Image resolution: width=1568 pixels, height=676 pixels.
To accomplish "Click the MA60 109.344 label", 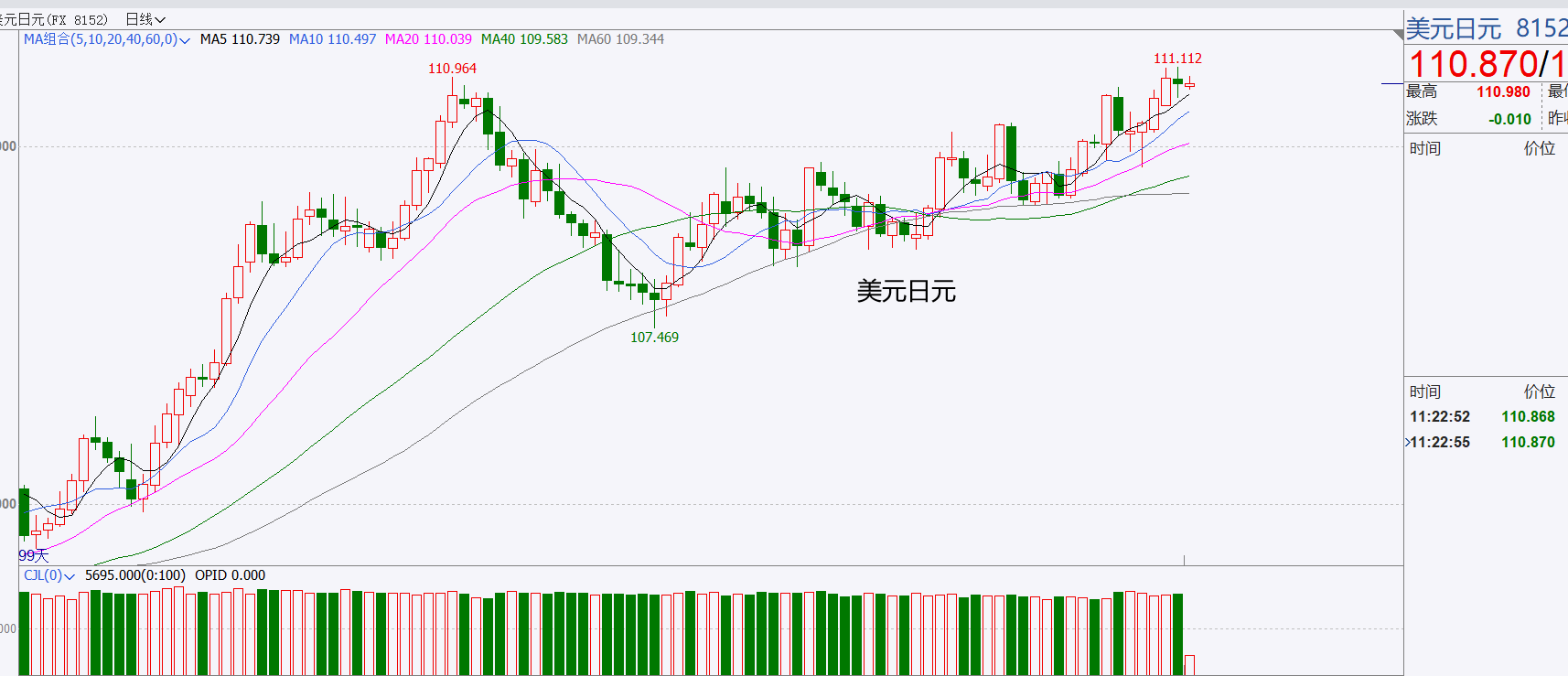I will 620,39.
